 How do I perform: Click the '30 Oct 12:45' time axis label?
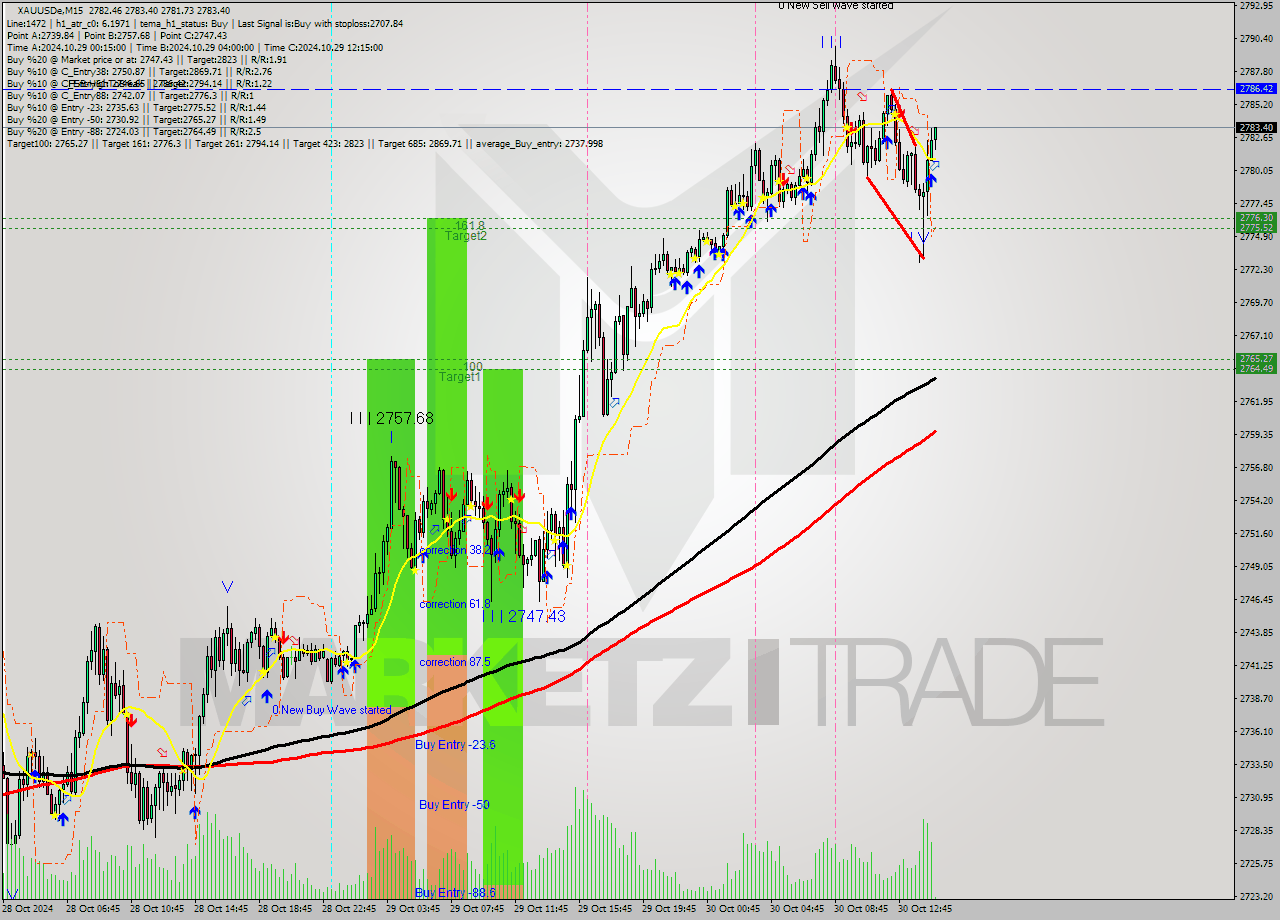(x=925, y=909)
